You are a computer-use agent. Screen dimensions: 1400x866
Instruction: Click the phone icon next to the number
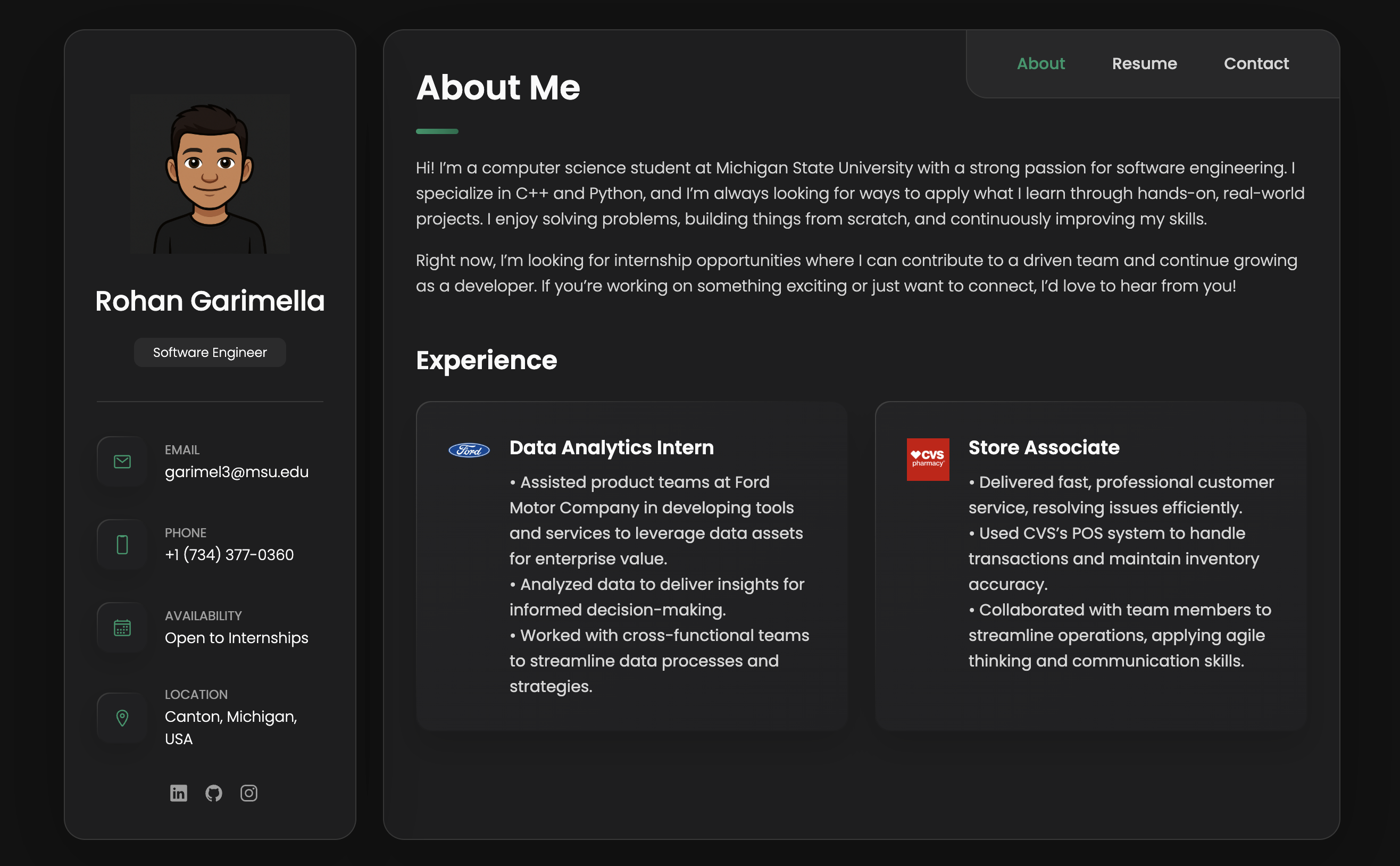coord(121,544)
